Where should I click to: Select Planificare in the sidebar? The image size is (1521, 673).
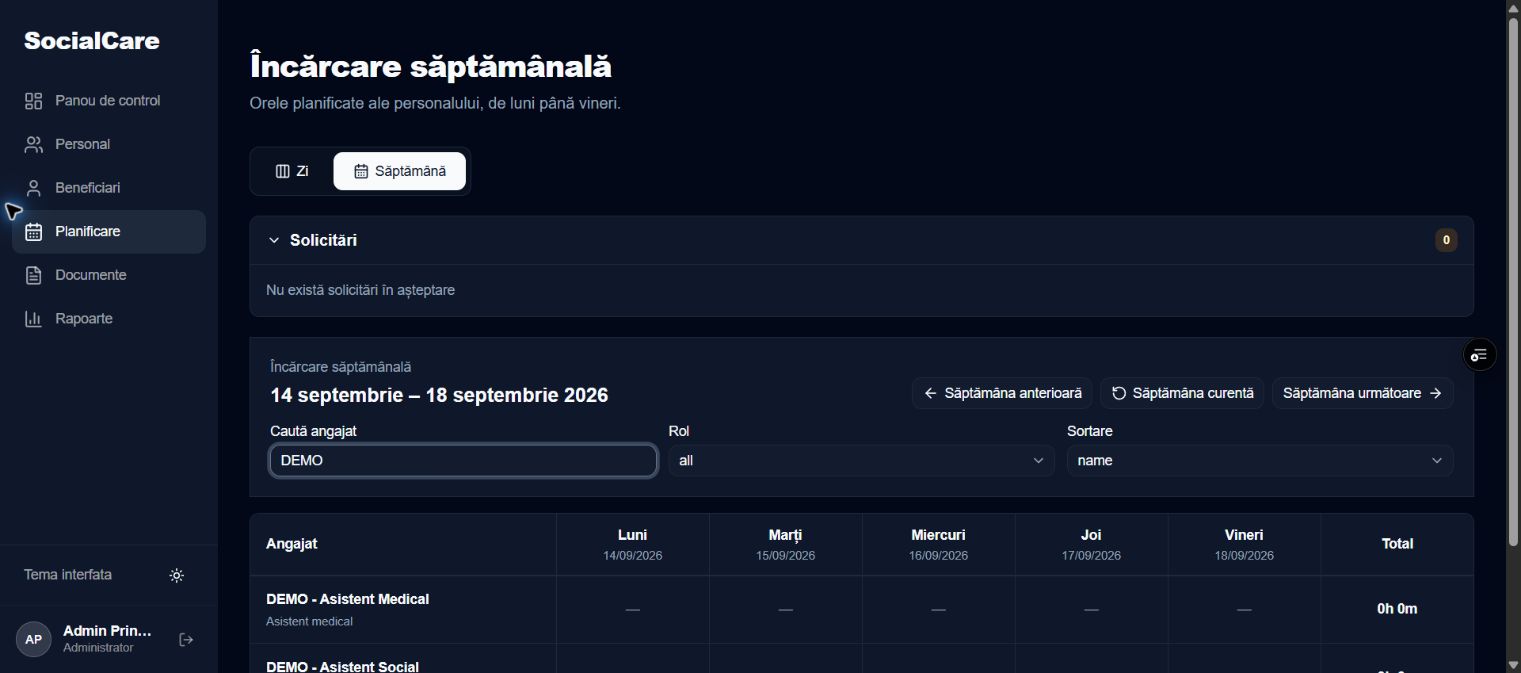109,232
